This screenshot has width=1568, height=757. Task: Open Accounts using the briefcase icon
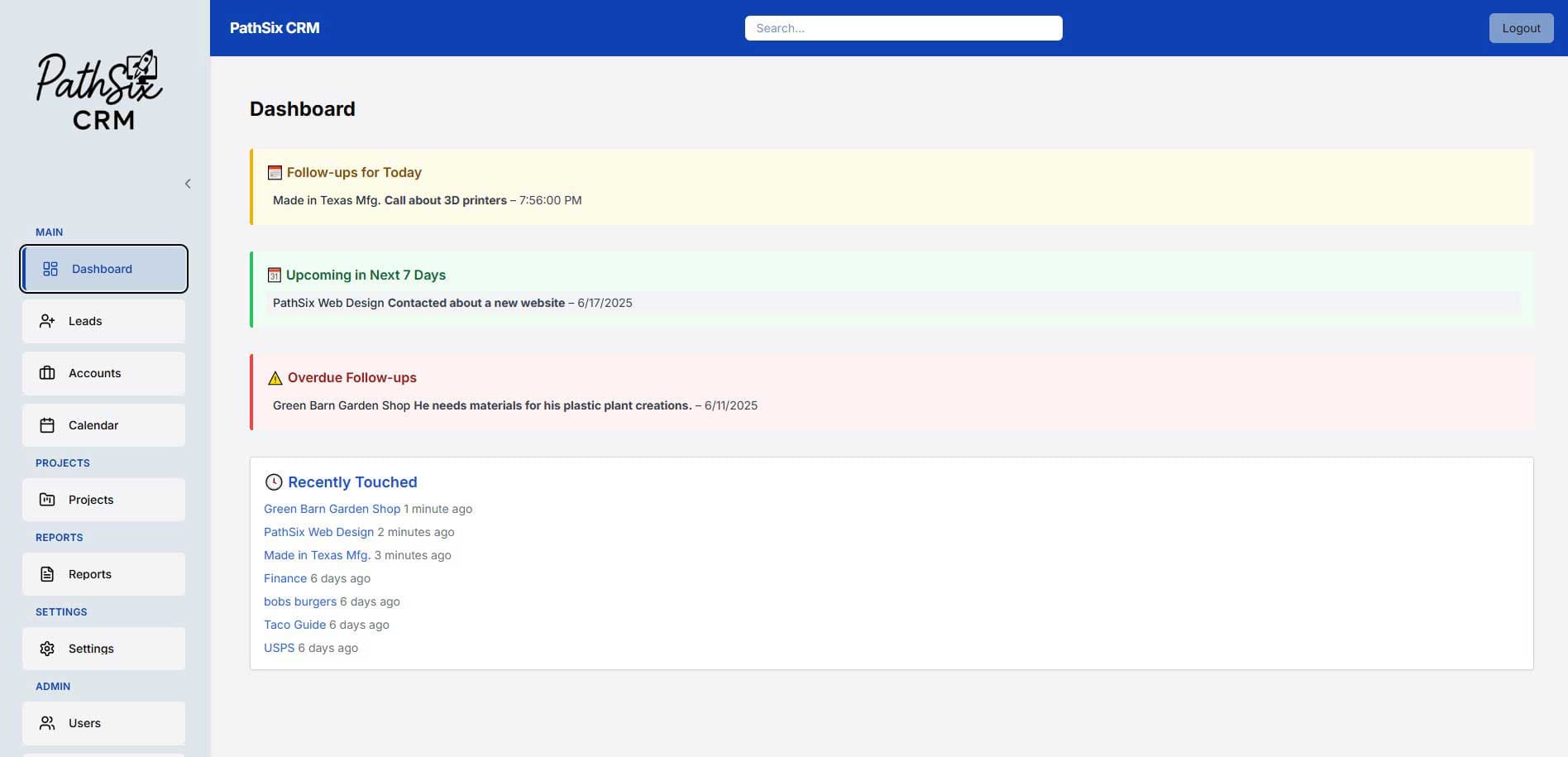[47, 372]
